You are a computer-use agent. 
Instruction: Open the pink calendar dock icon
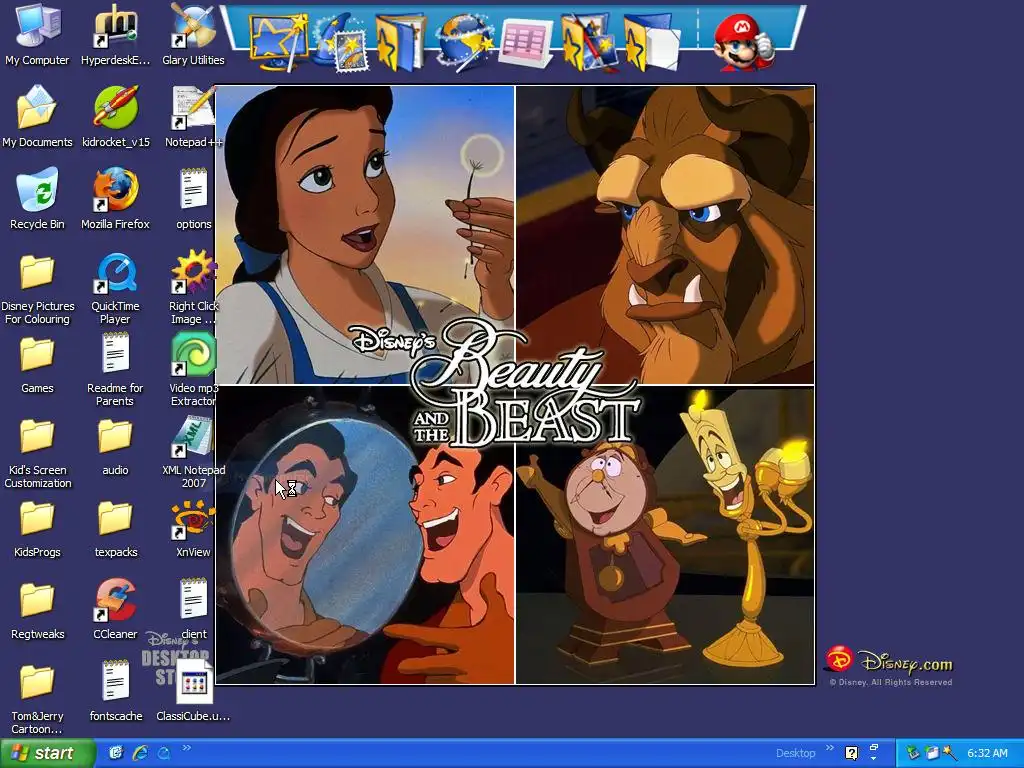pos(526,42)
